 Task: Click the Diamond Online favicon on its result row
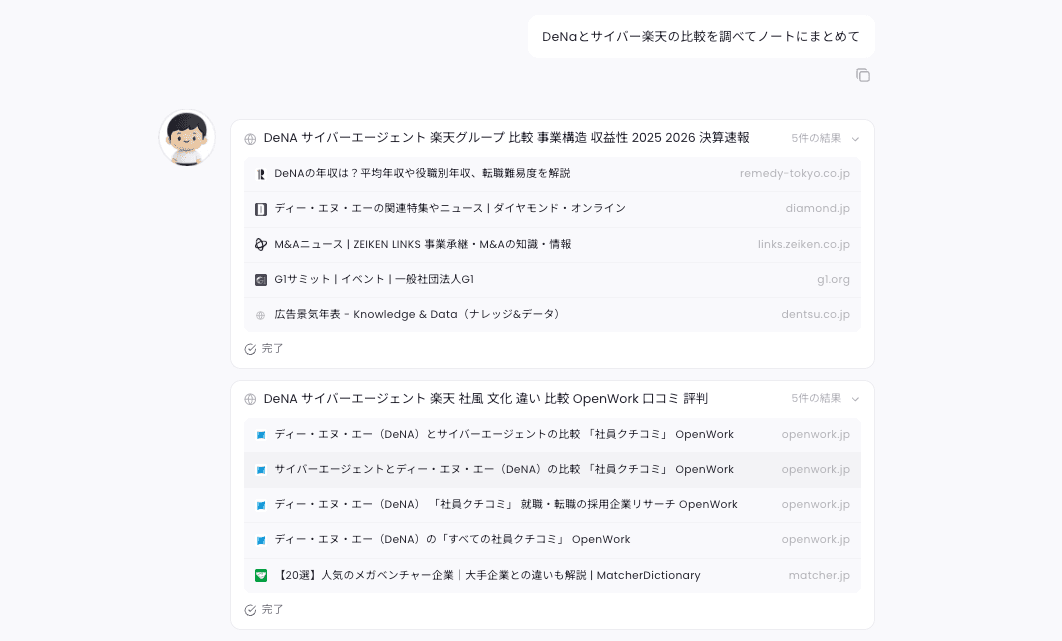tap(259, 209)
